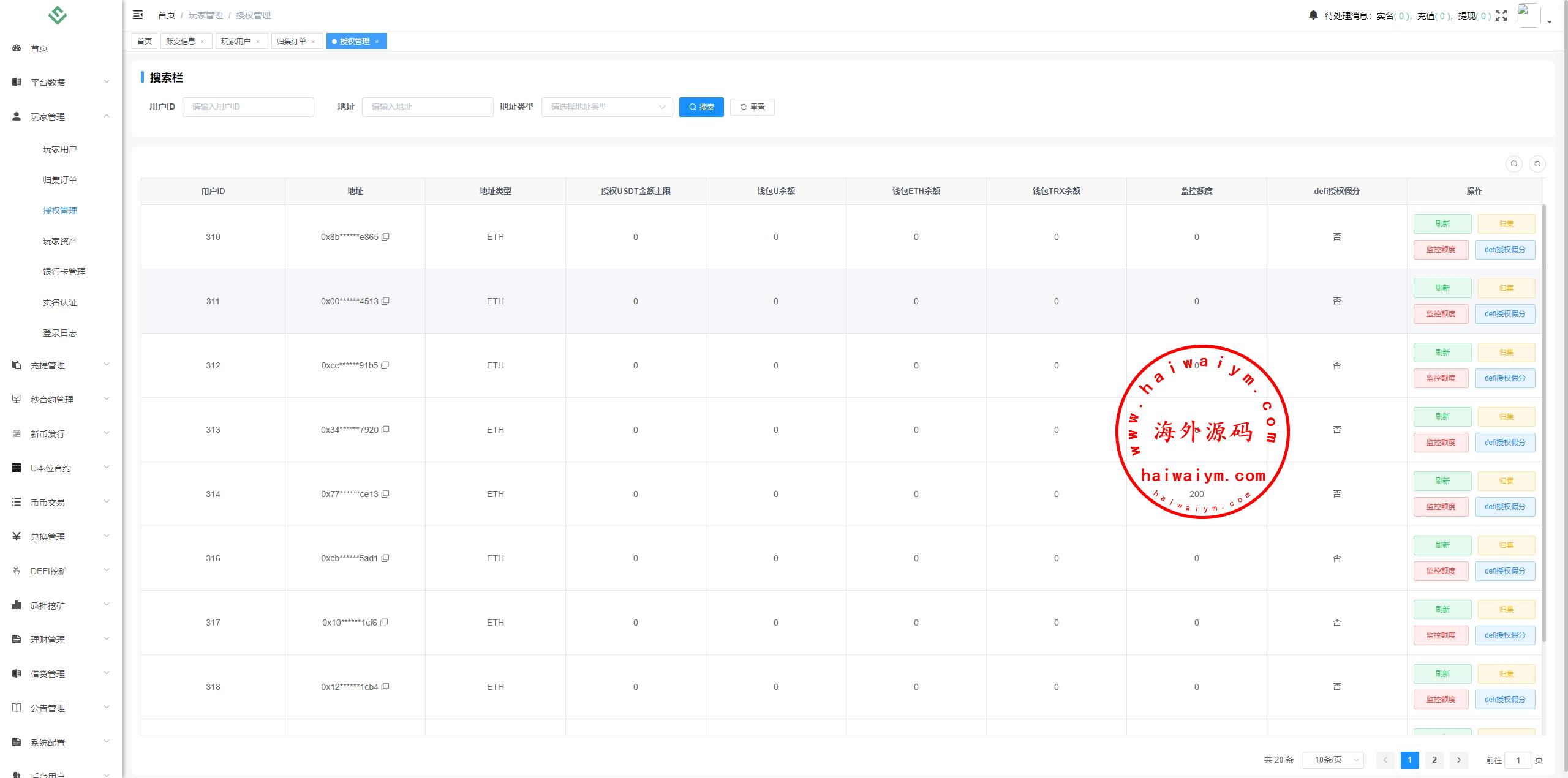Toggle fullscreen mode icon
This screenshot has height=778, width=1568.
coord(1501,15)
